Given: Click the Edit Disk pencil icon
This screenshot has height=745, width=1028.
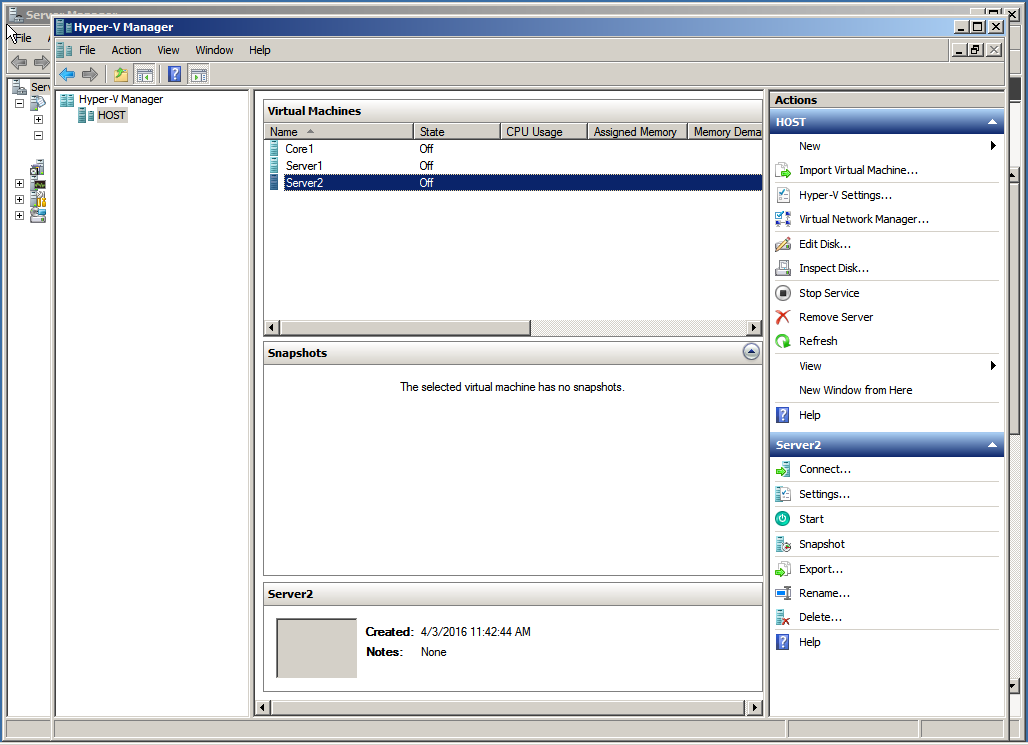Looking at the screenshot, I should point(783,244).
